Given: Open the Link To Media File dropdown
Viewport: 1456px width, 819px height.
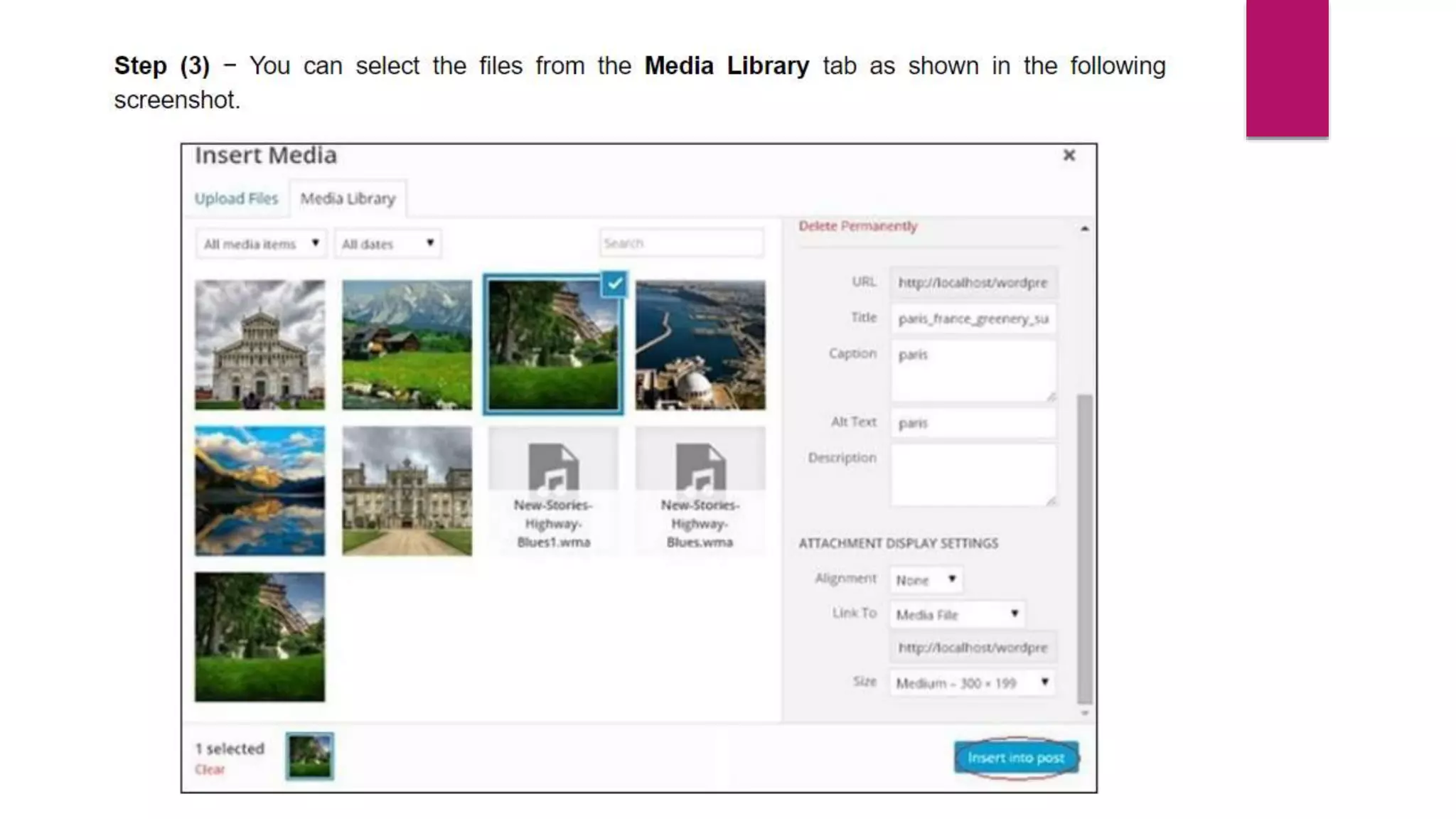Looking at the screenshot, I should tap(957, 614).
